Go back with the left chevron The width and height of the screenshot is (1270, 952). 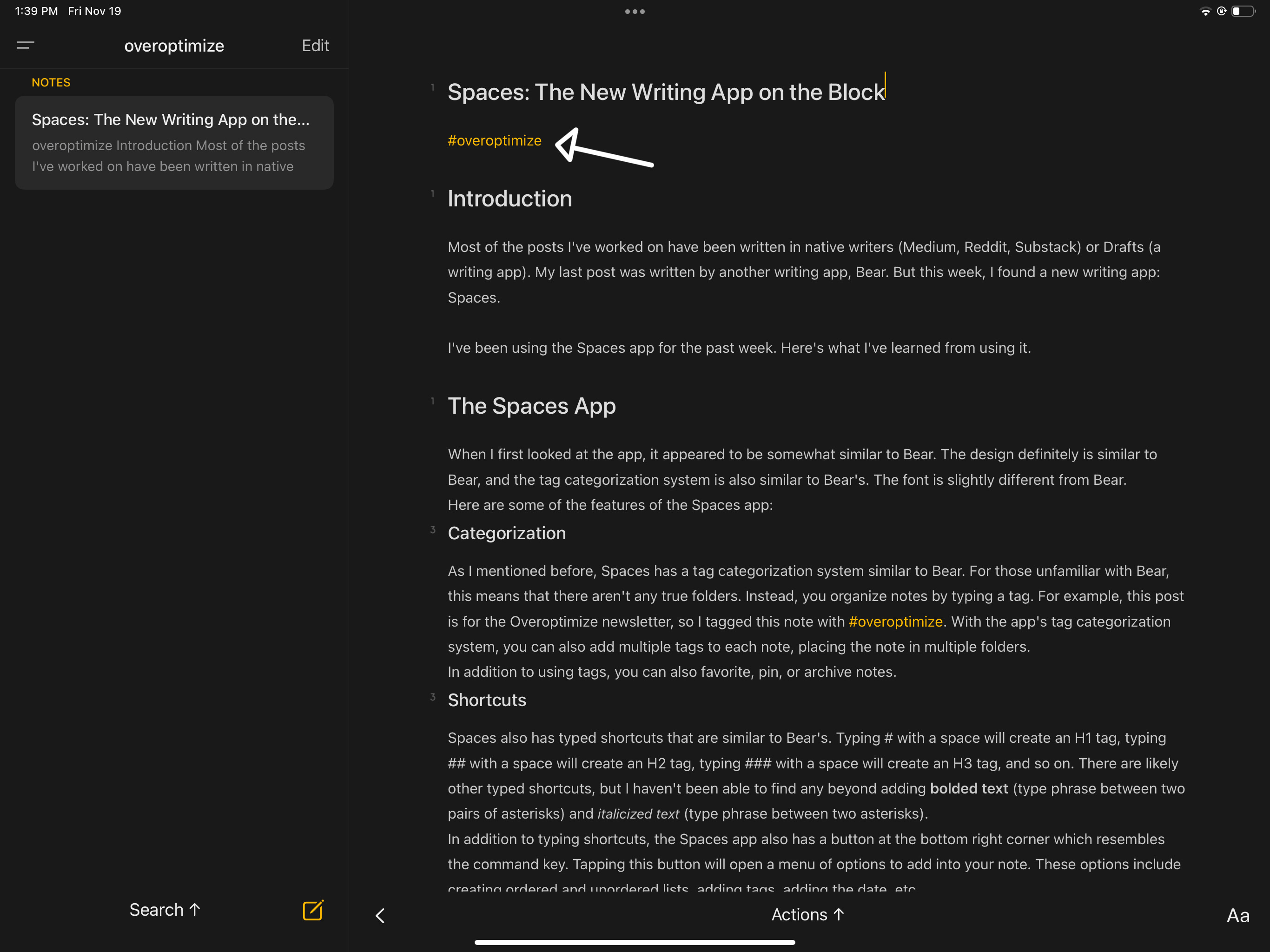[380, 915]
